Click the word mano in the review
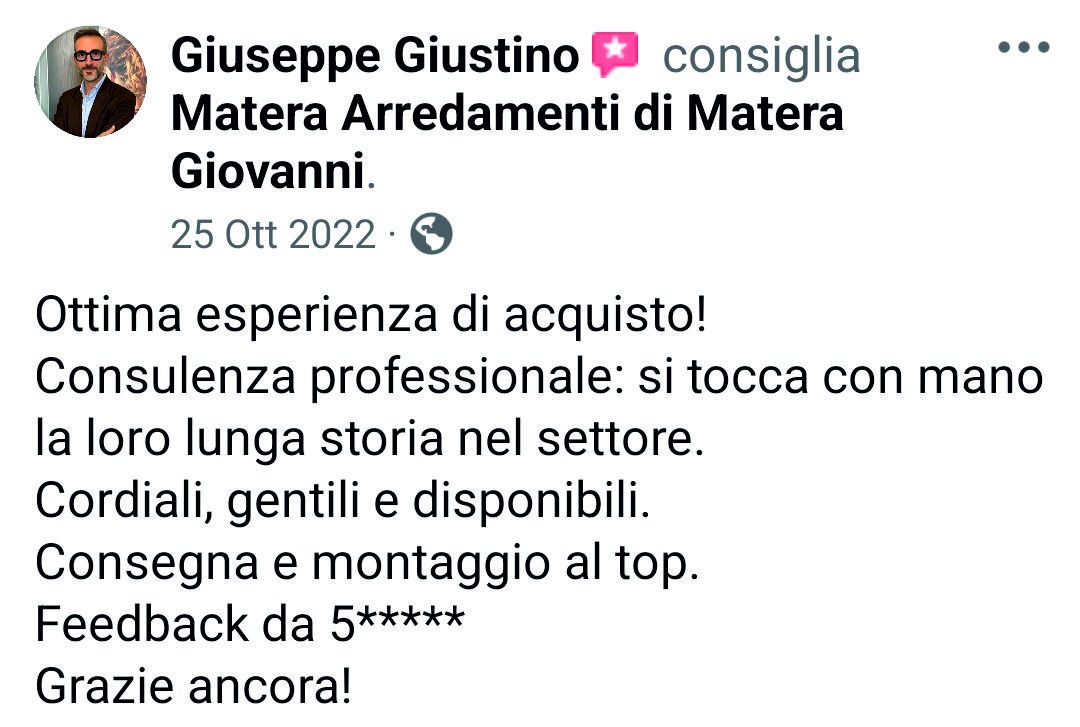This screenshot has width=1080, height=727. tap(980, 378)
